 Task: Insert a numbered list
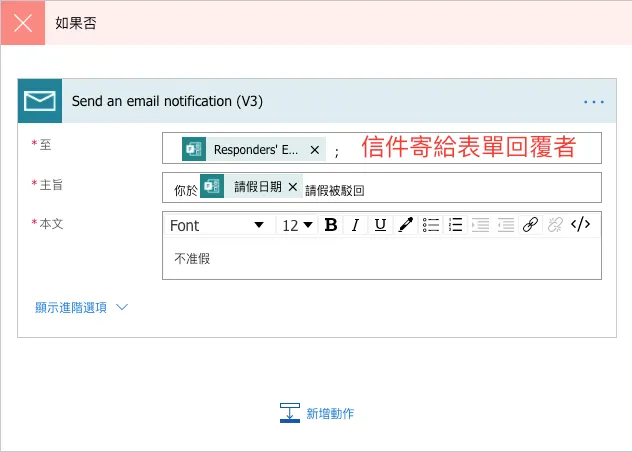coord(455,225)
